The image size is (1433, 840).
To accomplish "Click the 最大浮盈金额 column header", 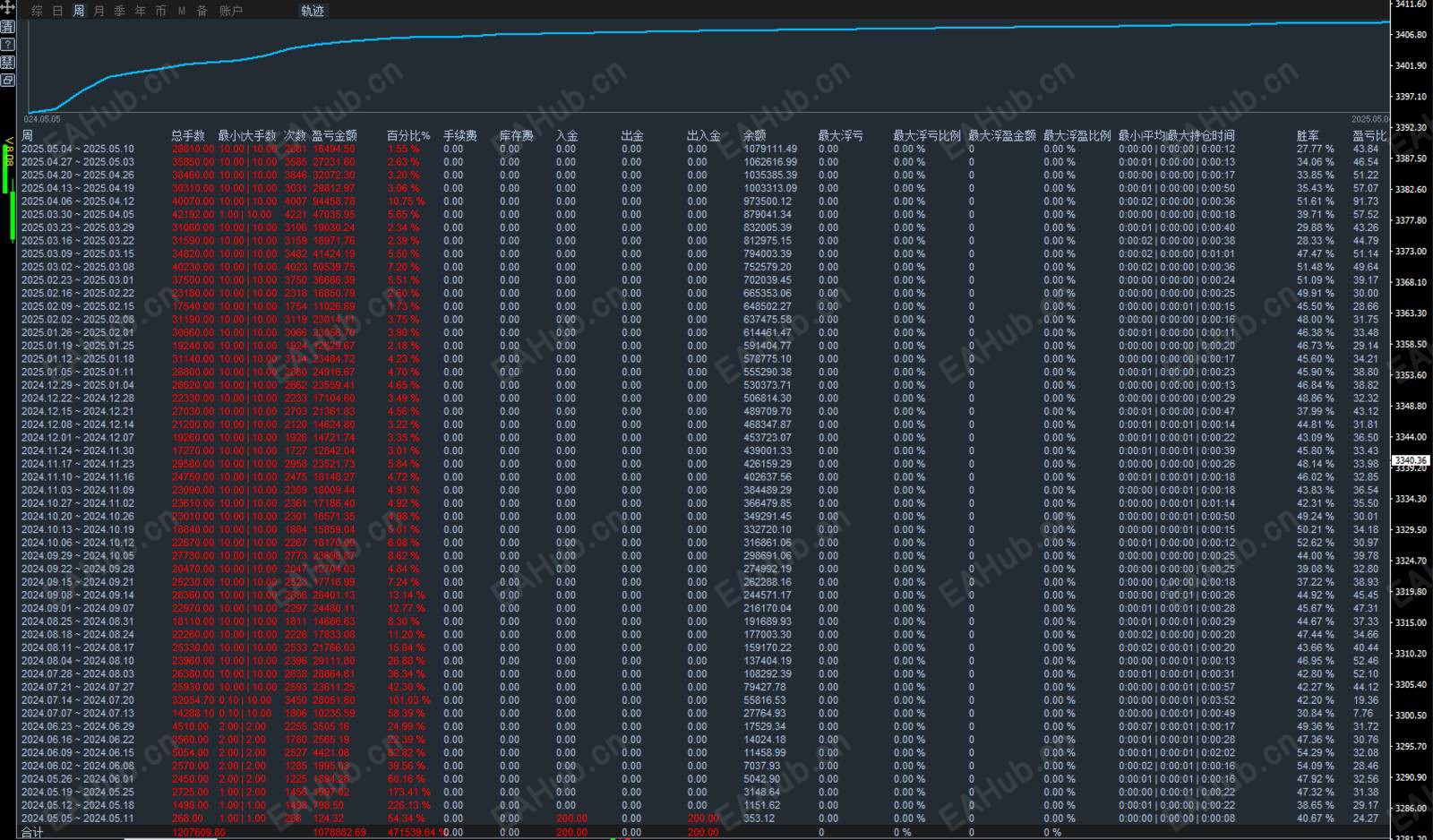I will [x=1002, y=135].
